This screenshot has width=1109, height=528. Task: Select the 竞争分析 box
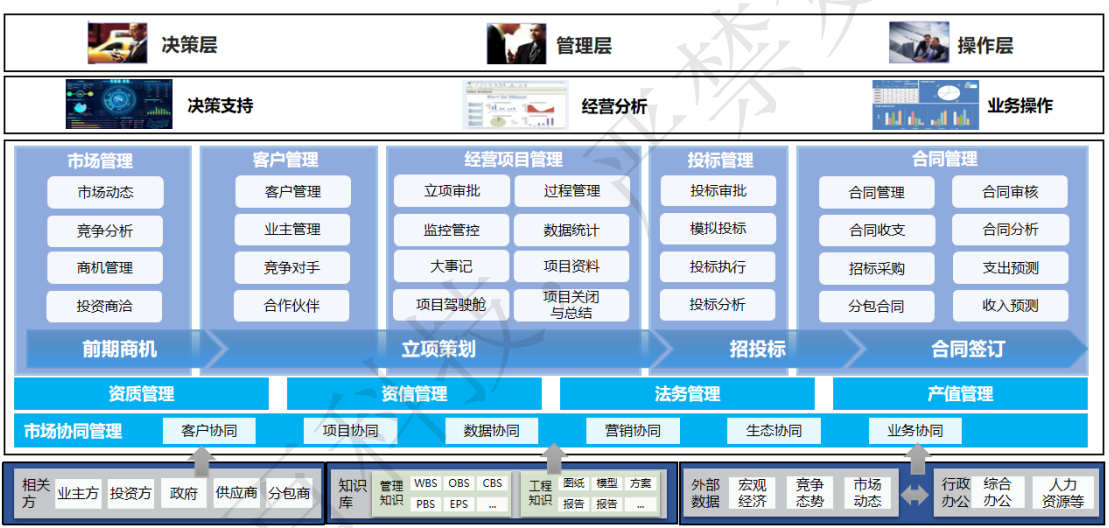pyautogui.click(x=105, y=230)
